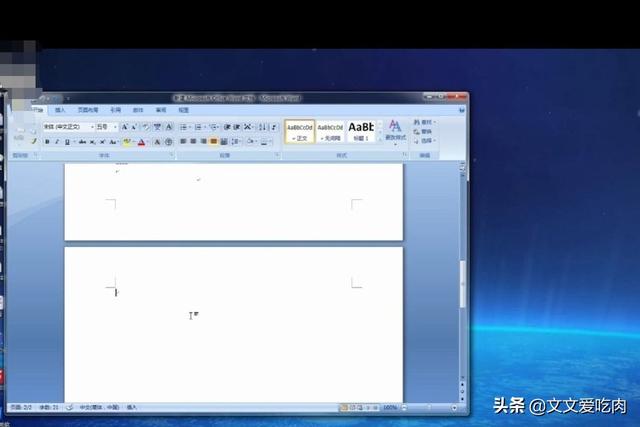The width and height of the screenshot is (640, 427).
Task: Toggle subscript formatting
Action: point(93,142)
